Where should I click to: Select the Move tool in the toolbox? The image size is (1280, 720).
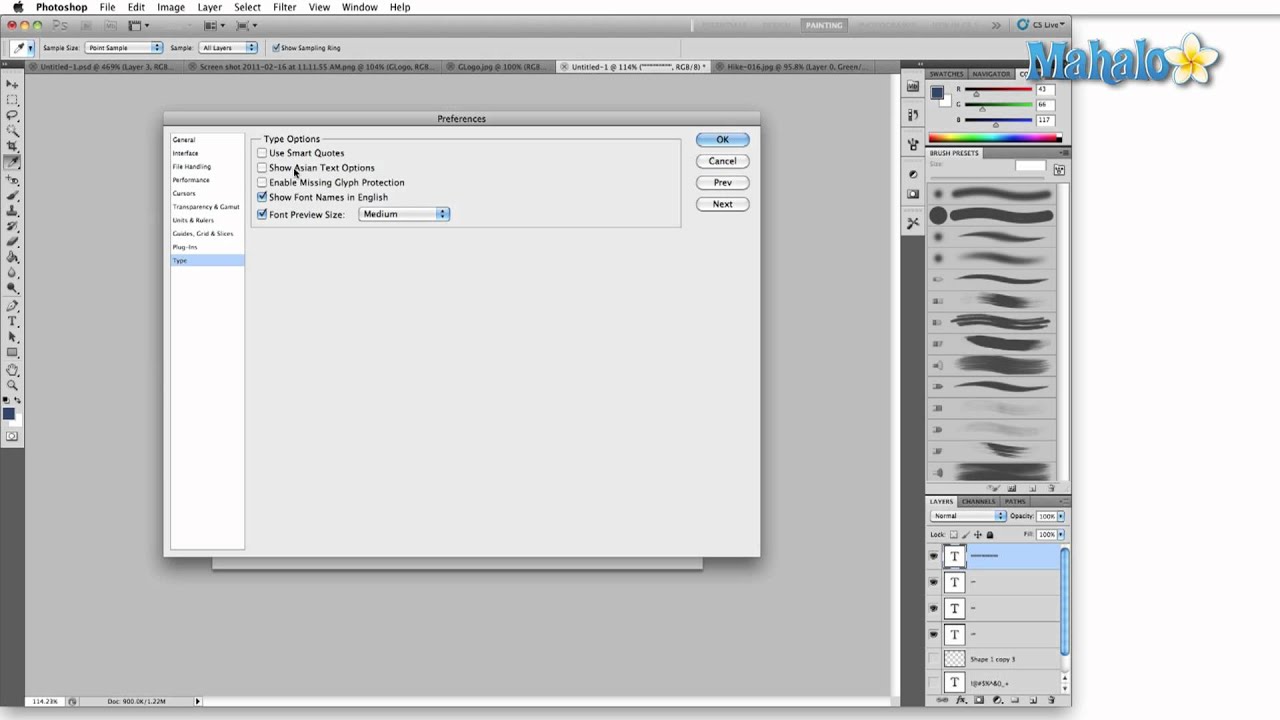(x=13, y=84)
